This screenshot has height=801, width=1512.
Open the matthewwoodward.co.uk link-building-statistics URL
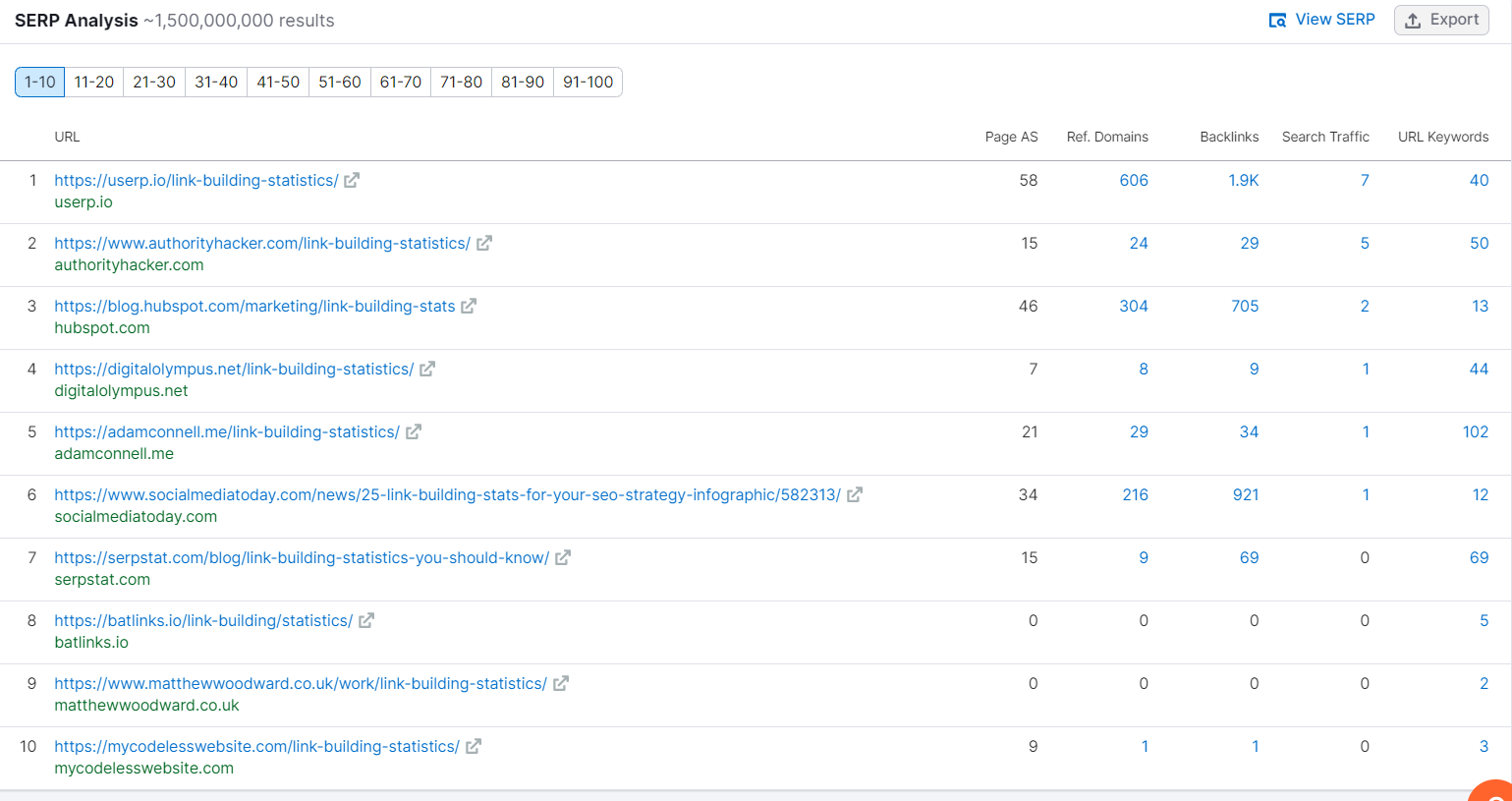[x=301, y=683]
